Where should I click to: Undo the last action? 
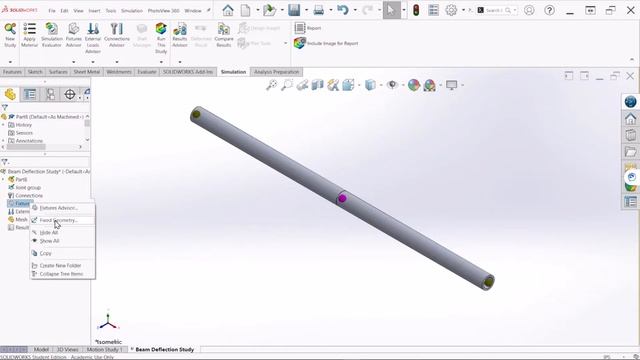coord(342,10)
